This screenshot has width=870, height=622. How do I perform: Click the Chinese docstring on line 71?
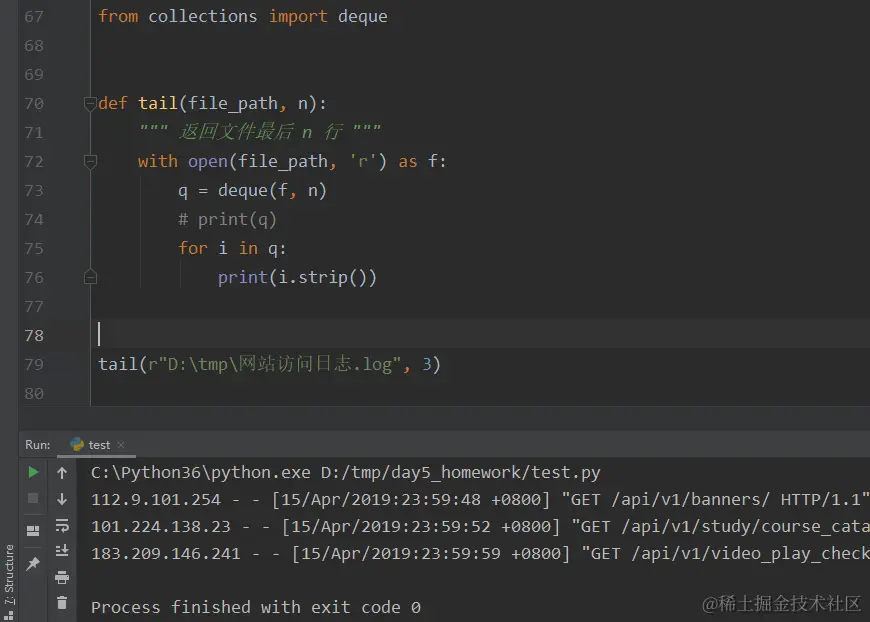(x=260, y=132)
